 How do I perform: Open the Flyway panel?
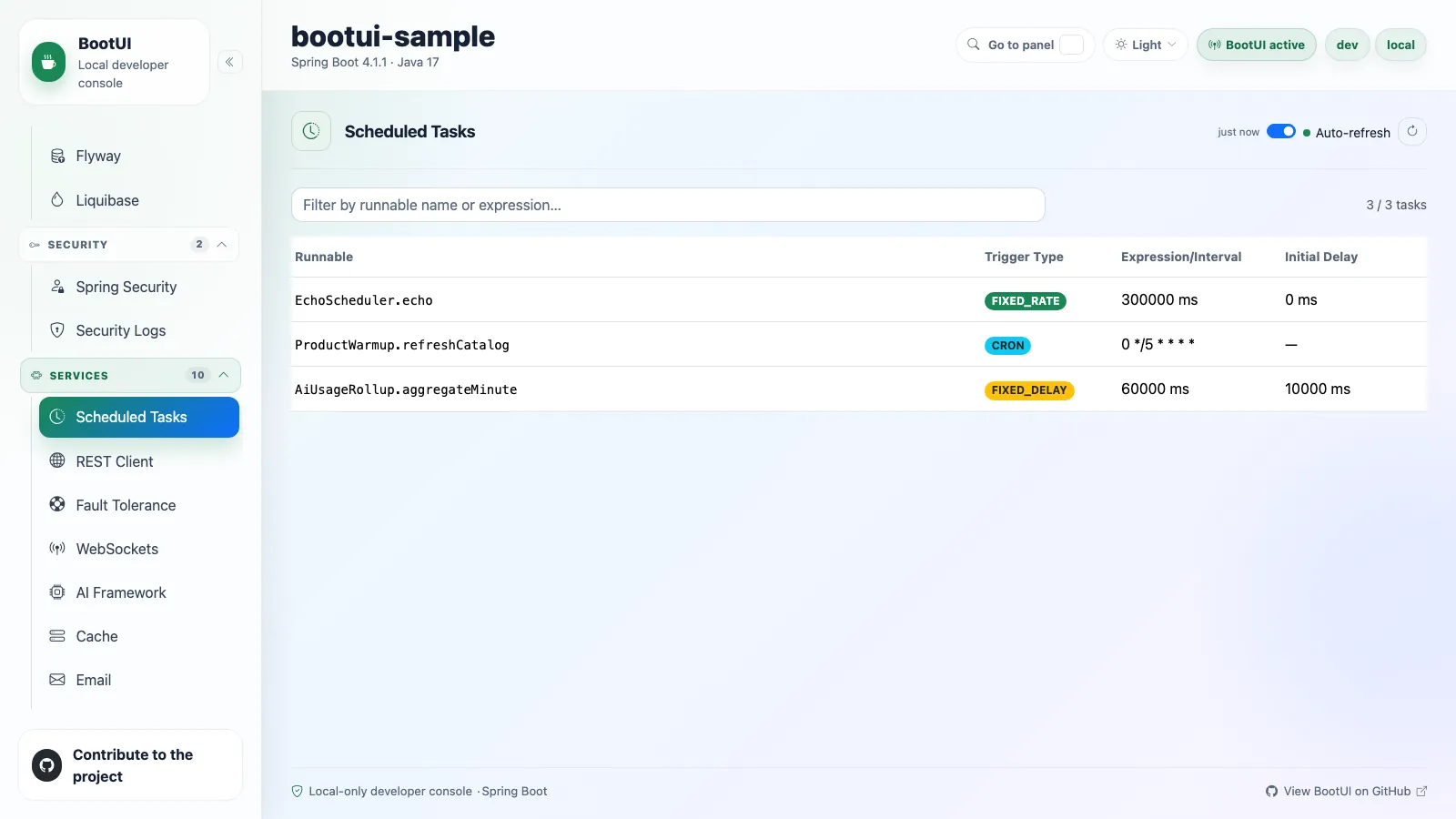point(139,156)
